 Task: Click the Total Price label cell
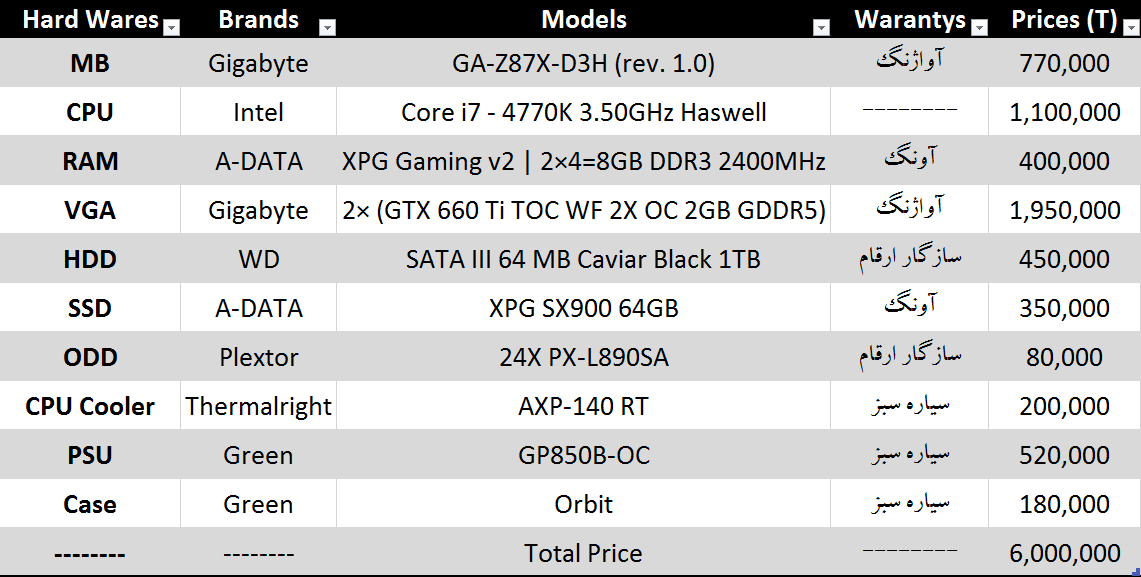[x=584, y=554]
